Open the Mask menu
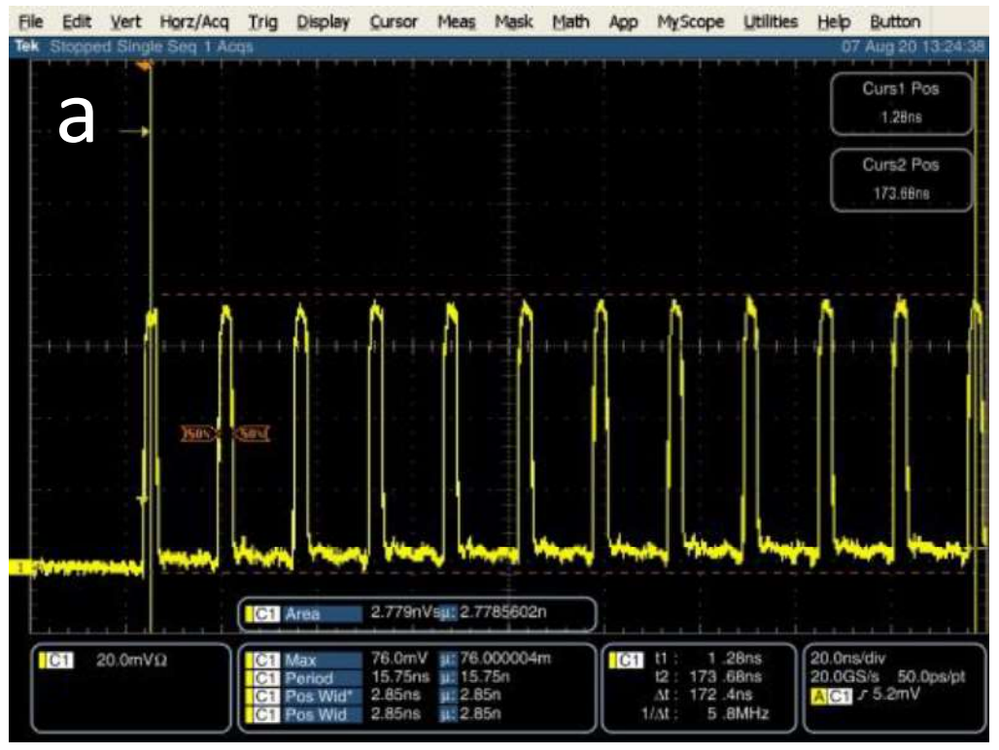This screenshot has height=750, width=999. click(x=514, y=22)
